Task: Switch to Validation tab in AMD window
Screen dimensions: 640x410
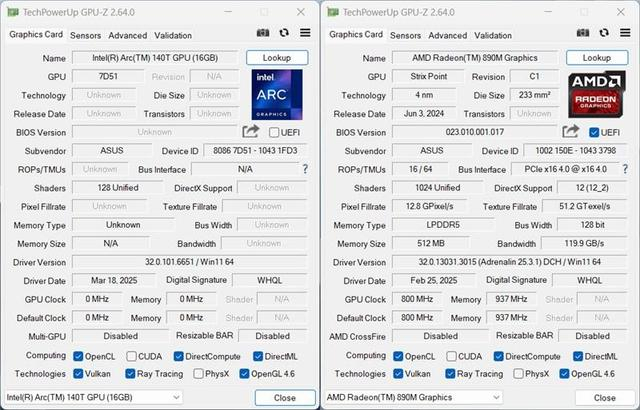Action: click(x=493, y=35)
